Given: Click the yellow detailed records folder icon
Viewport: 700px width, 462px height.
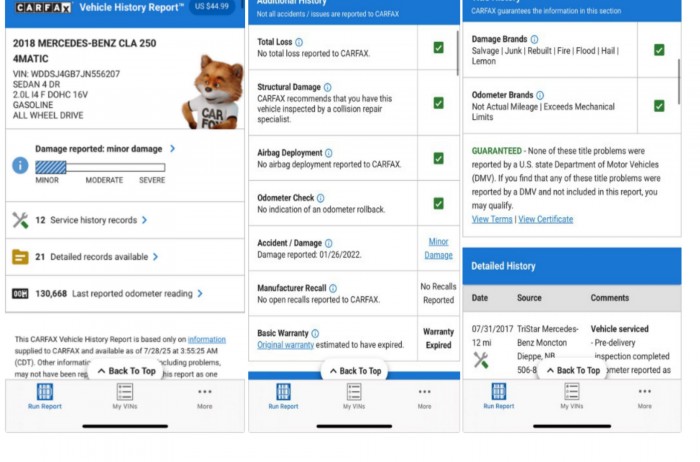Looking at the screenshot, I should [20, 257].
